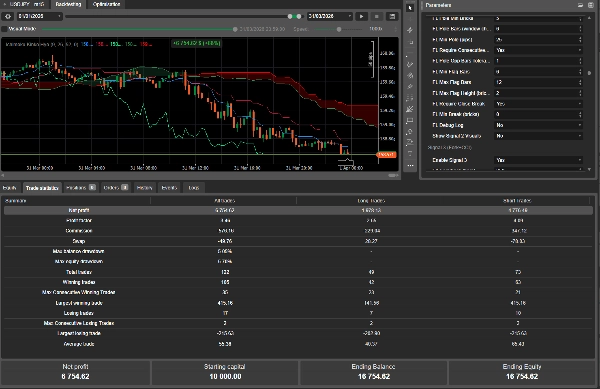Screen dimensions: 600x389
Task: Open Enable Signal 3 dropdown
Action: coord(538,160)
